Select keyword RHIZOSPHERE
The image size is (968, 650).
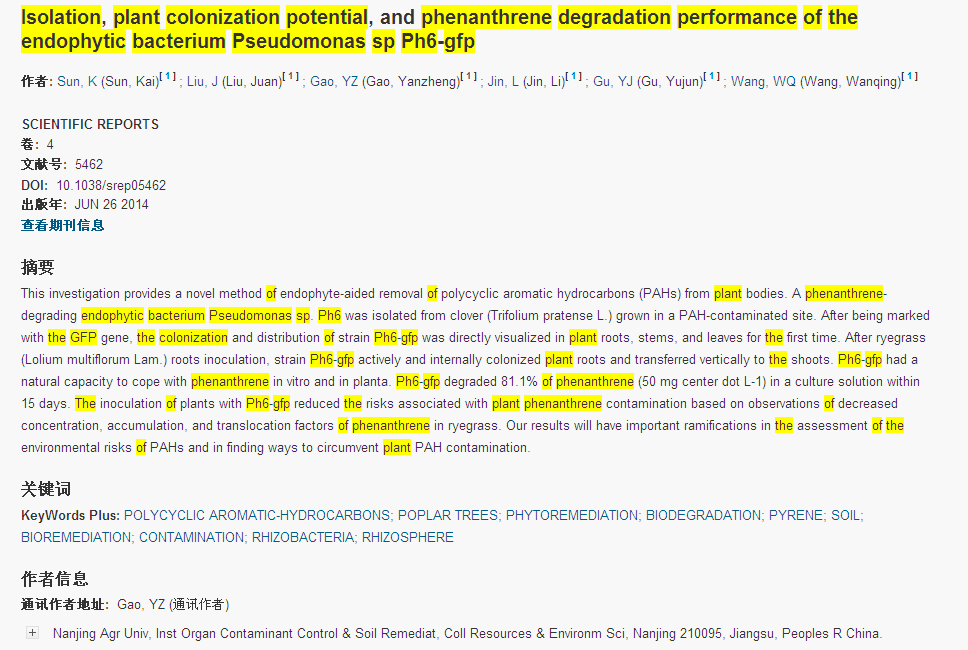(x=407, y=538)
